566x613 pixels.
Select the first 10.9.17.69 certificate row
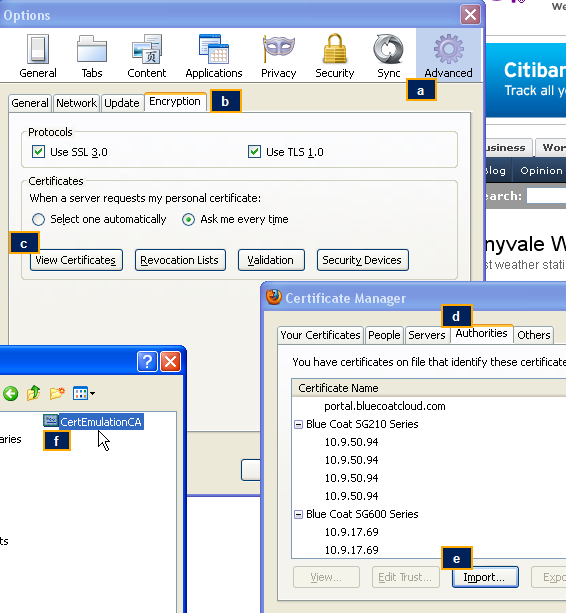tap(351, 532)
